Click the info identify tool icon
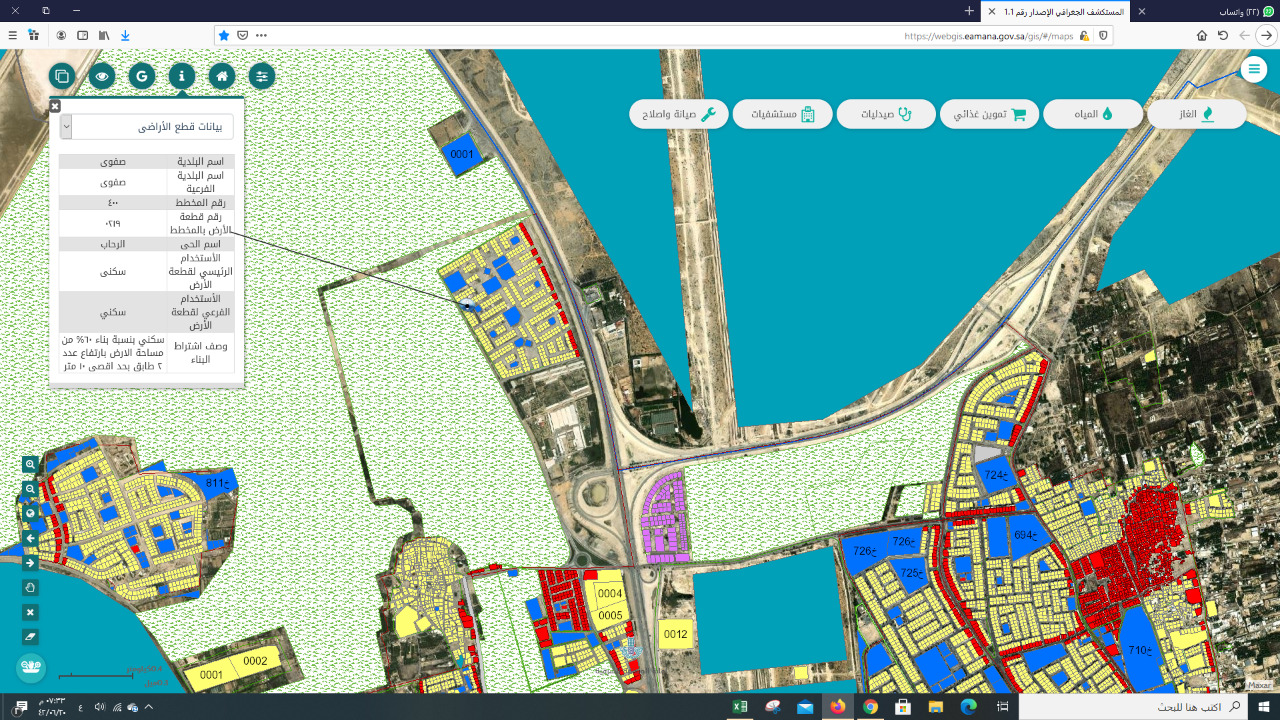 (x=182, y=76)
